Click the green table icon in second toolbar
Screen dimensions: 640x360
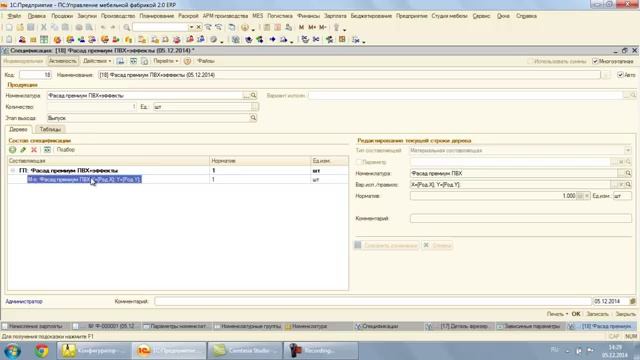point(44,40)
